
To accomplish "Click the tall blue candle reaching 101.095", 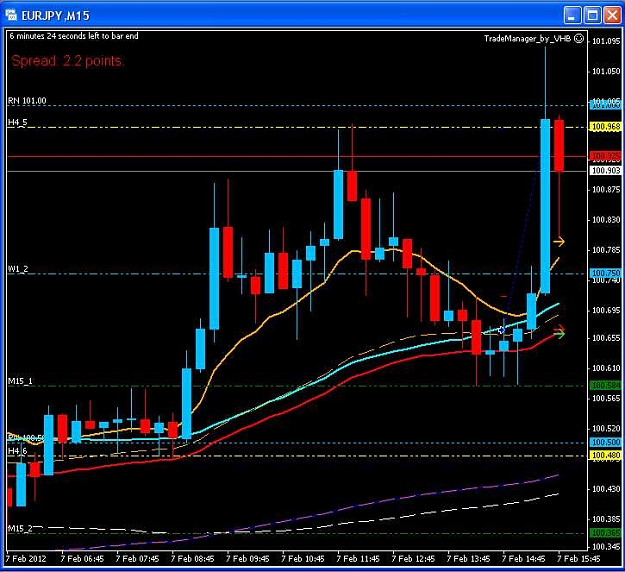I will [x=545, y=206].
